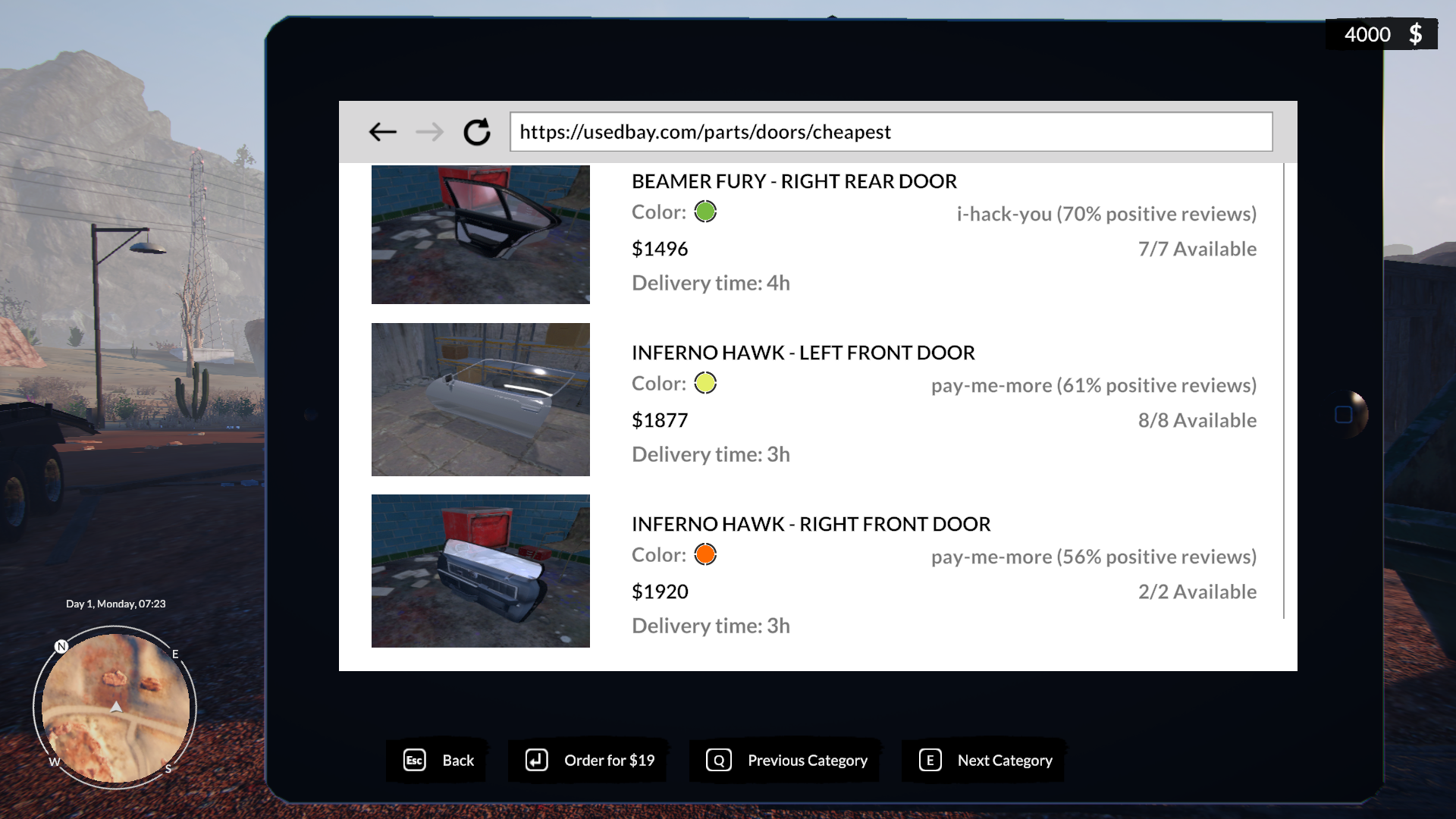The image size is (1456, 819).
Task: Click the player arrow on the minimap
Action: tap(116, 707)
